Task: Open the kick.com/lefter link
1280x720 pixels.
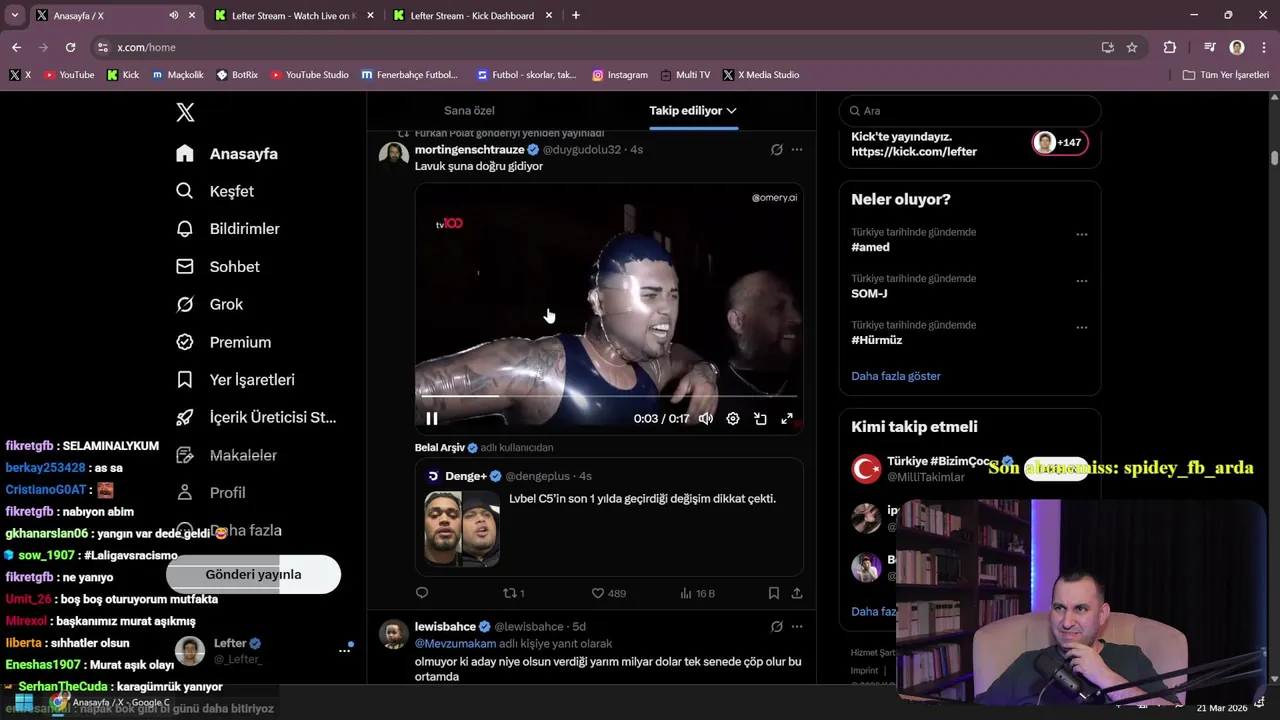Action: [914, 152]
